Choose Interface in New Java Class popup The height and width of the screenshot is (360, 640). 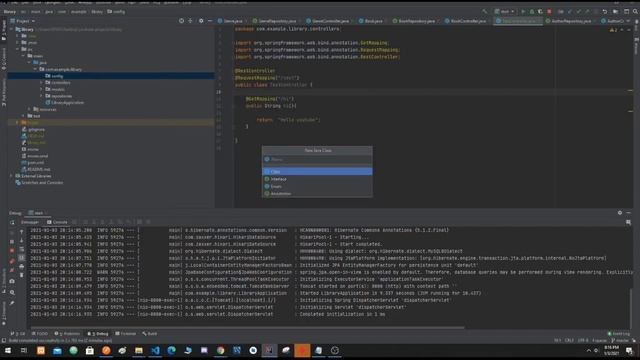(317, 179)
